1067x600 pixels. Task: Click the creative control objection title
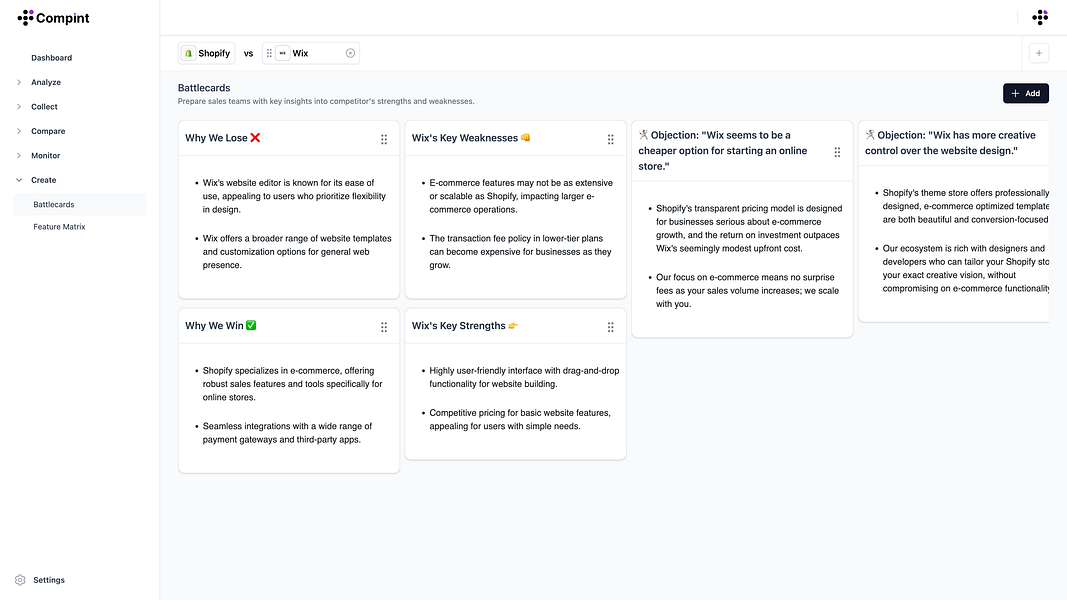coord(951,143)
